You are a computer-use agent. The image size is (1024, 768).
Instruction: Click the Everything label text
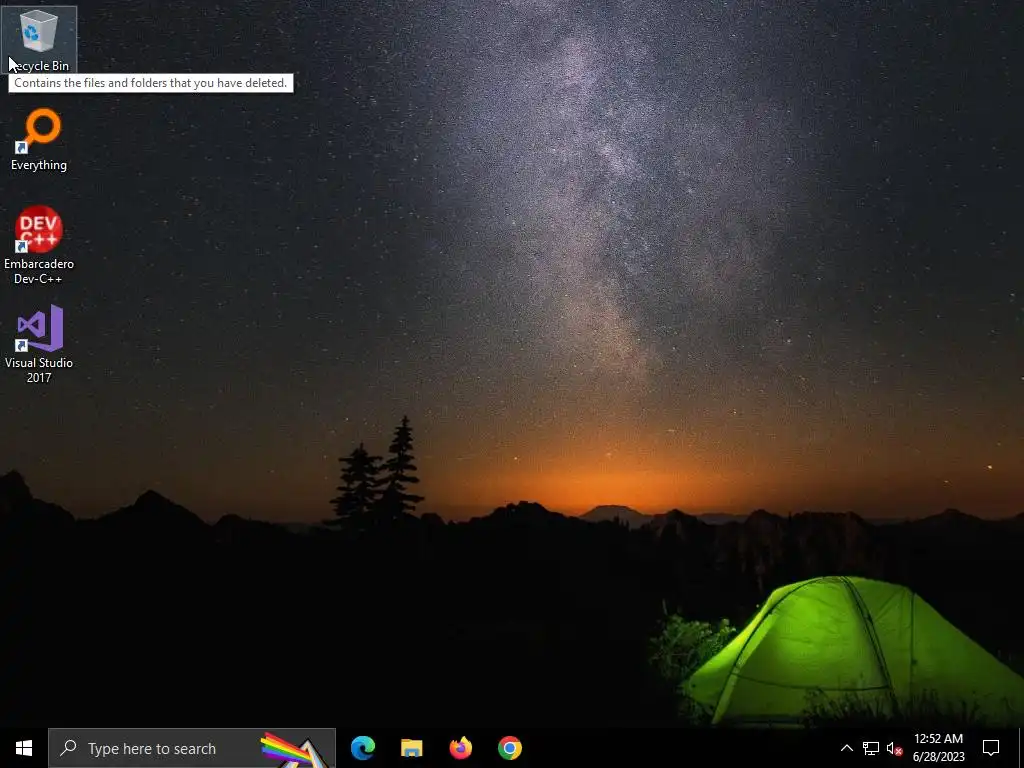click(x=39, y=165)
